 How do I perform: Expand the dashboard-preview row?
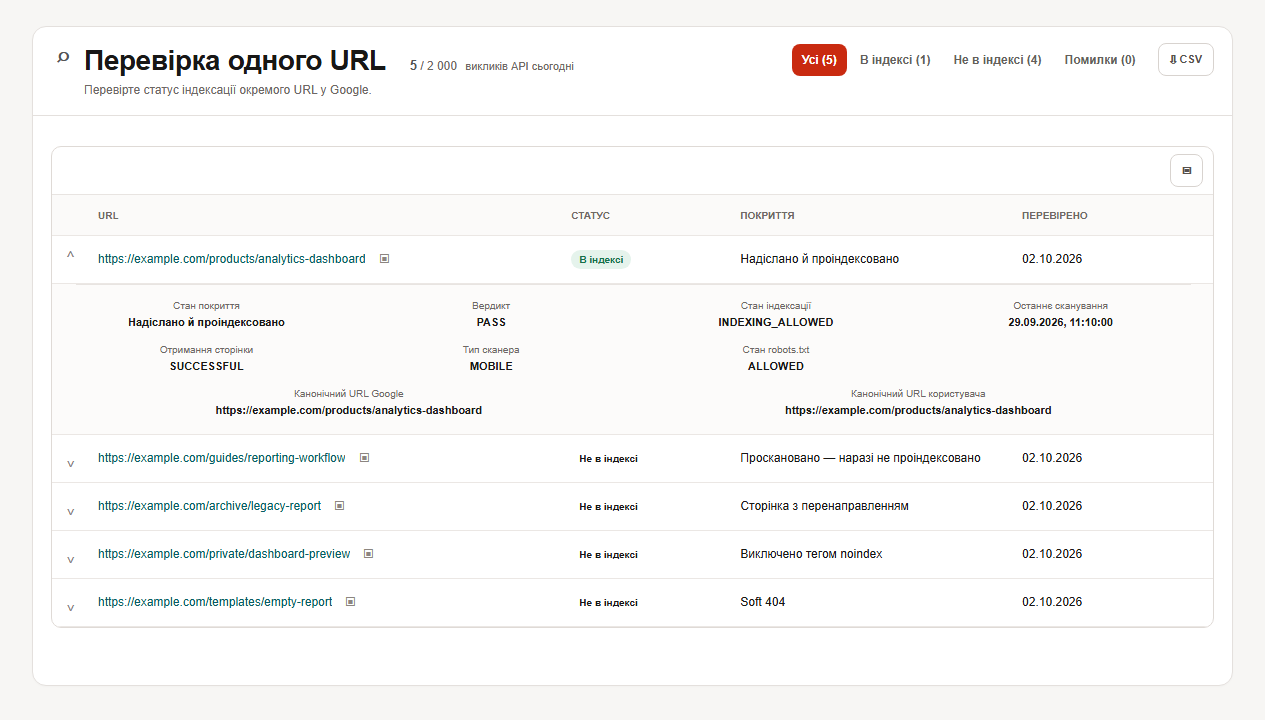pos(70,560)
